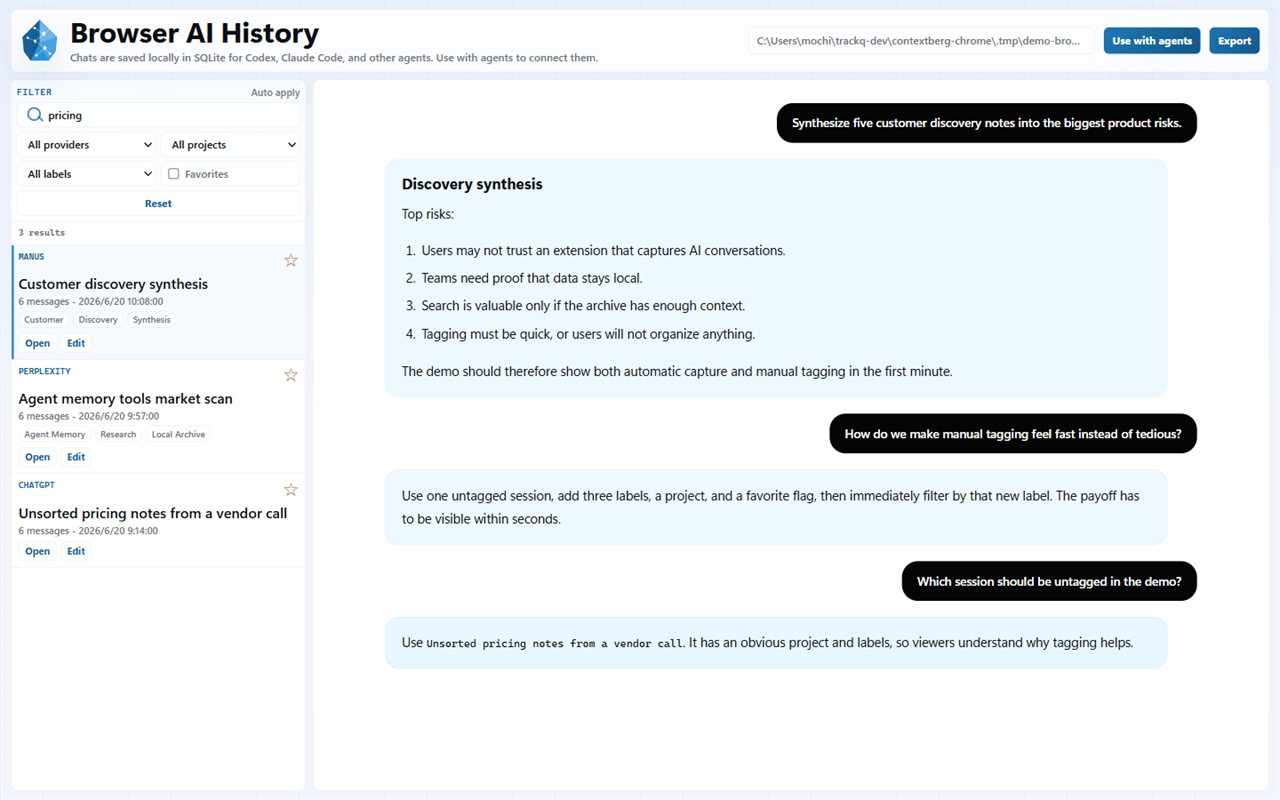Screen dimensions: 1280x800
Task: Click the Browser AI History title
Action: (x=194, y=34)
